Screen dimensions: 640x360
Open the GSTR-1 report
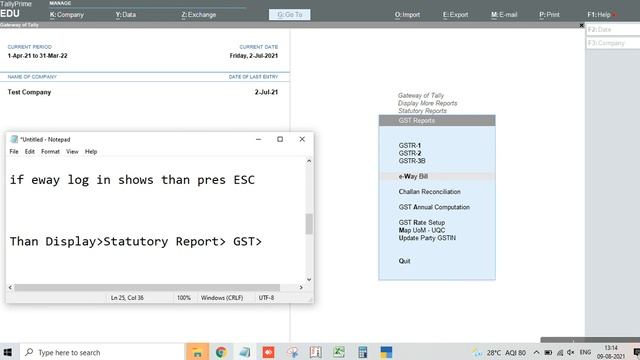pyautogui.click(x=409, y=145)
